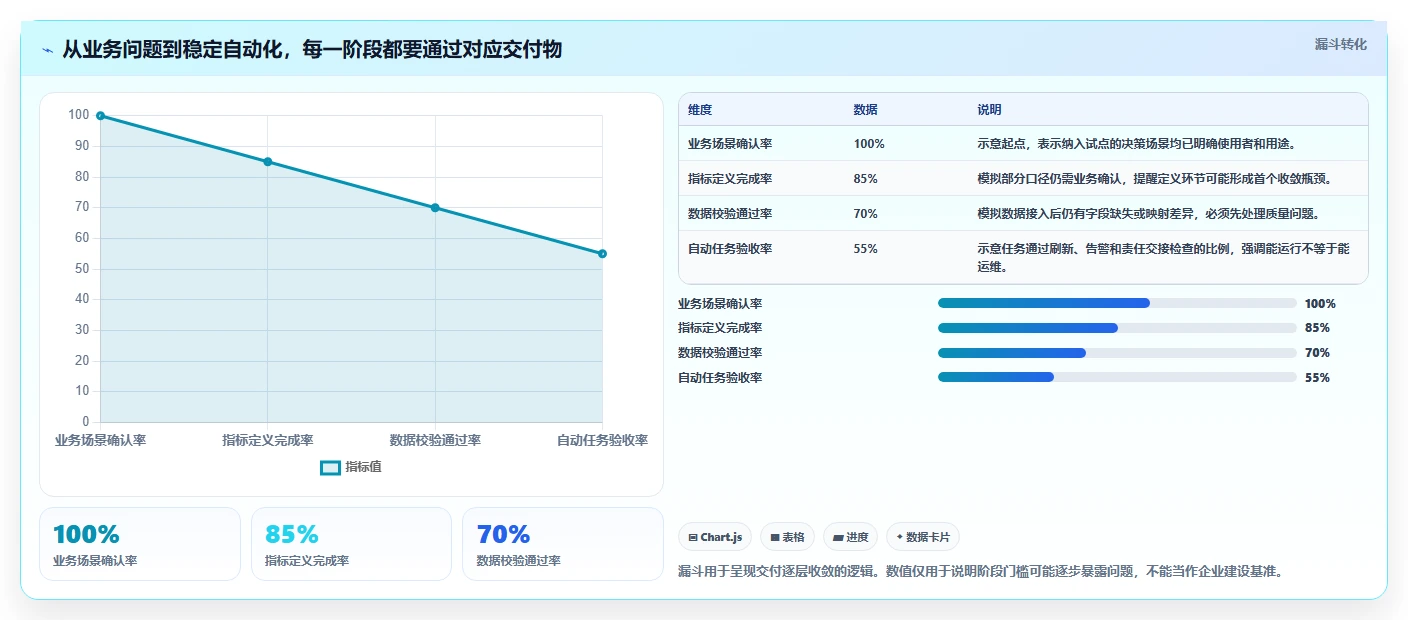The width and height of the screenshot is (1408, 620).
Task: Click the 指标定义完成率 progress bar
Action: tap(1117, 328)
